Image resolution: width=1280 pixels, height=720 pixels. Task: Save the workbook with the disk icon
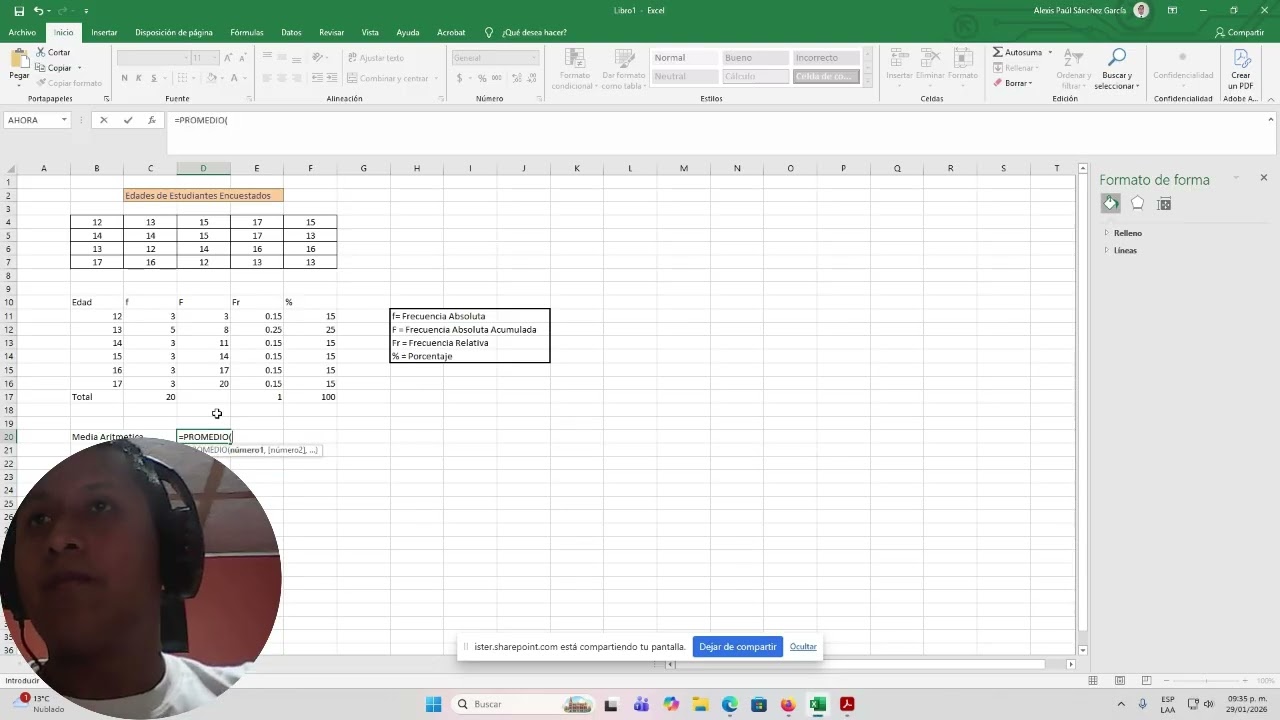tap(19, 10)
